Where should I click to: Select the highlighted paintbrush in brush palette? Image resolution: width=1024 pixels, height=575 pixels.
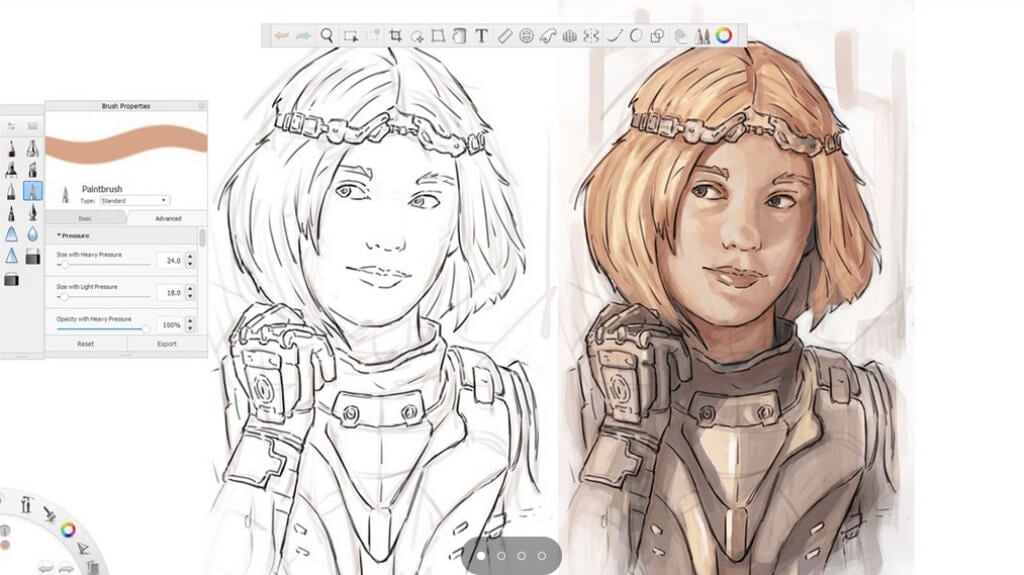(33, 190)
